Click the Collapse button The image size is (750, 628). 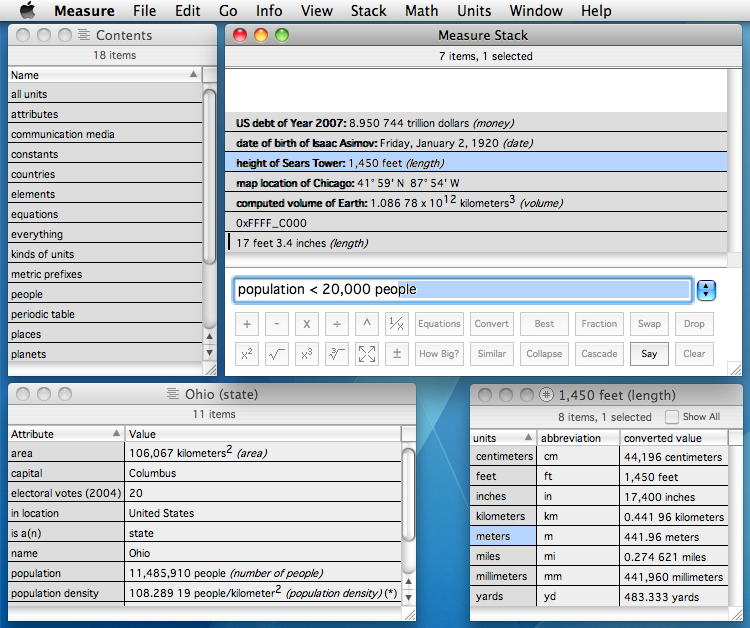(x=544, y=354)
